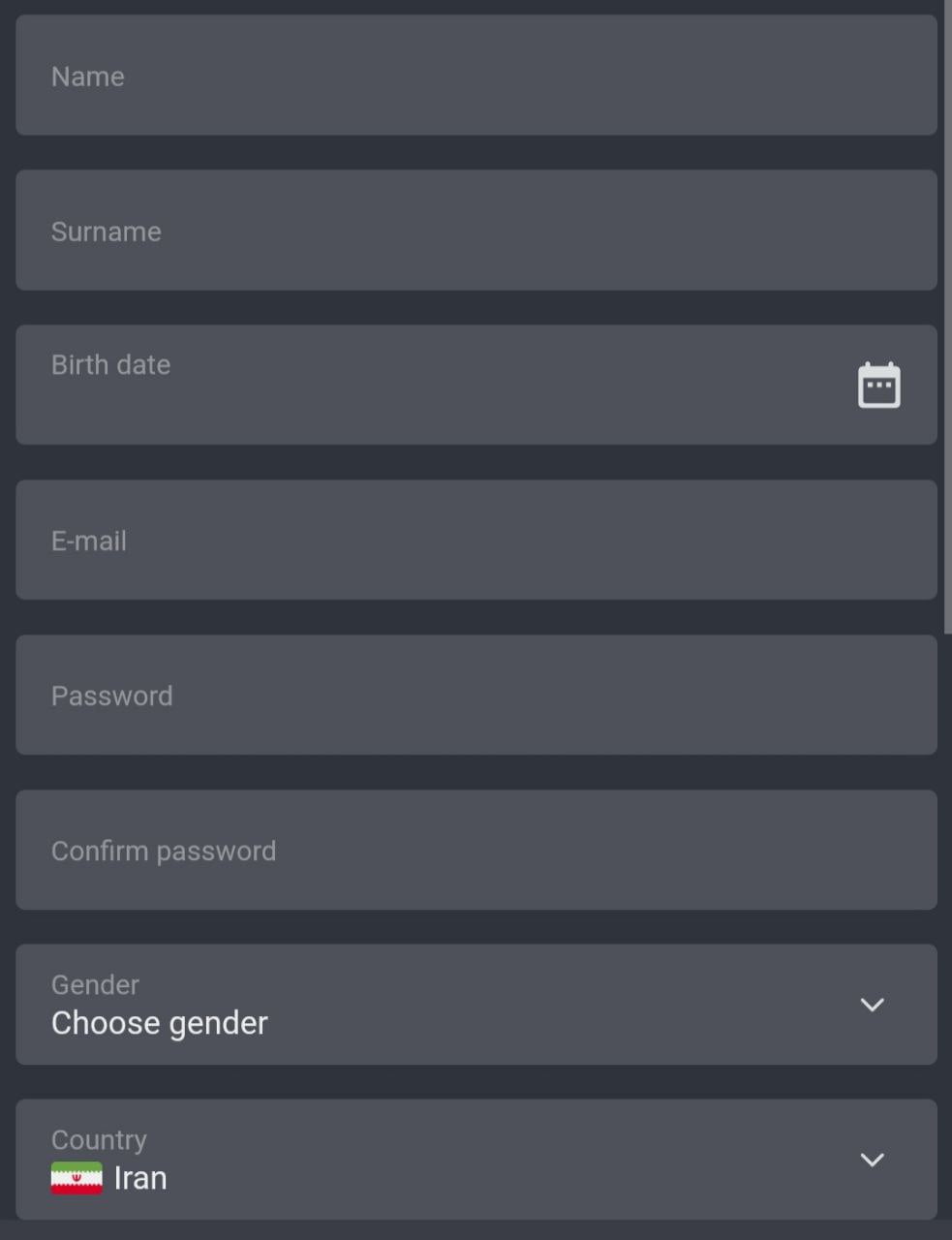Viewport: 952px width, 1240px height.
Task: Open the Gender selection dropdown
Action: point(476,1006)
